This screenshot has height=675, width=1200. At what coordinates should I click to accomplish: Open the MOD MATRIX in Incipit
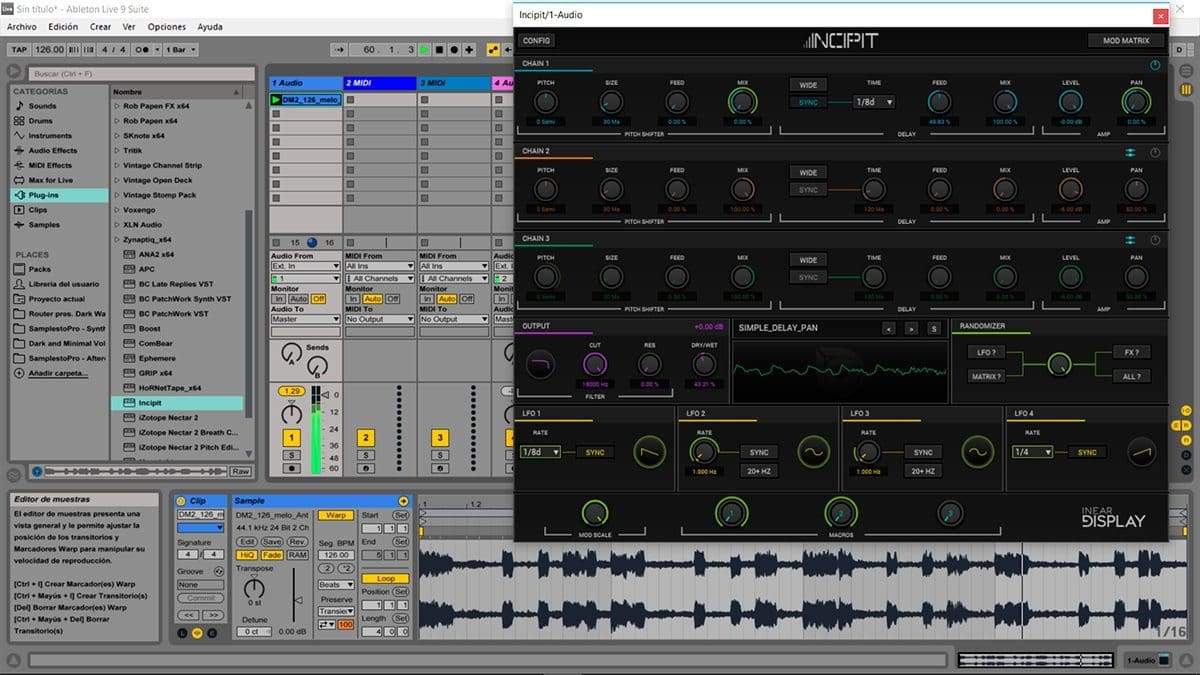[1126, 41]
